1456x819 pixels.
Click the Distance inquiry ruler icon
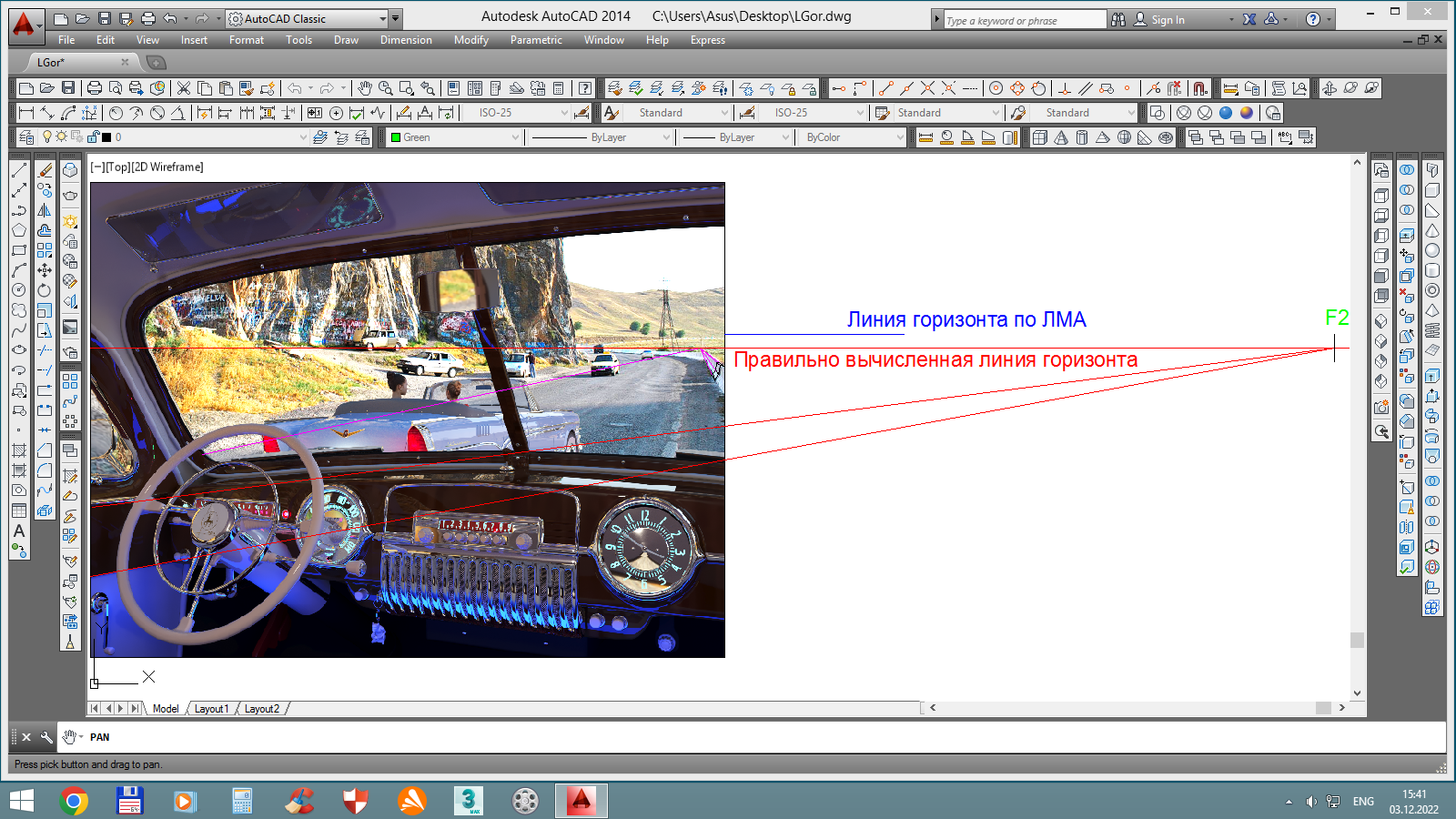click(x=925, y=137)
